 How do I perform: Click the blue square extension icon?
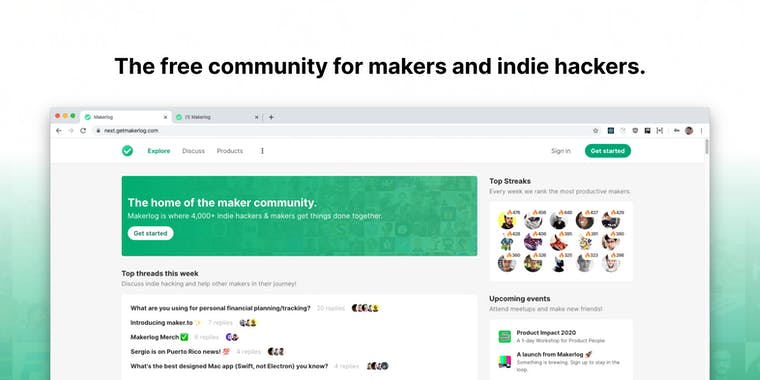611,130
